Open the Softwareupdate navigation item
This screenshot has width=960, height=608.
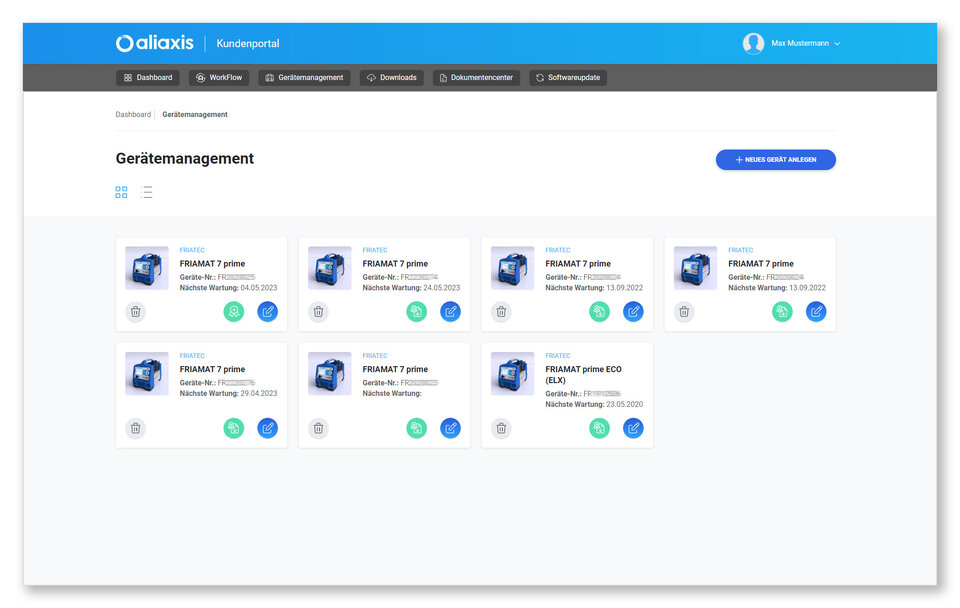point(568,78)
